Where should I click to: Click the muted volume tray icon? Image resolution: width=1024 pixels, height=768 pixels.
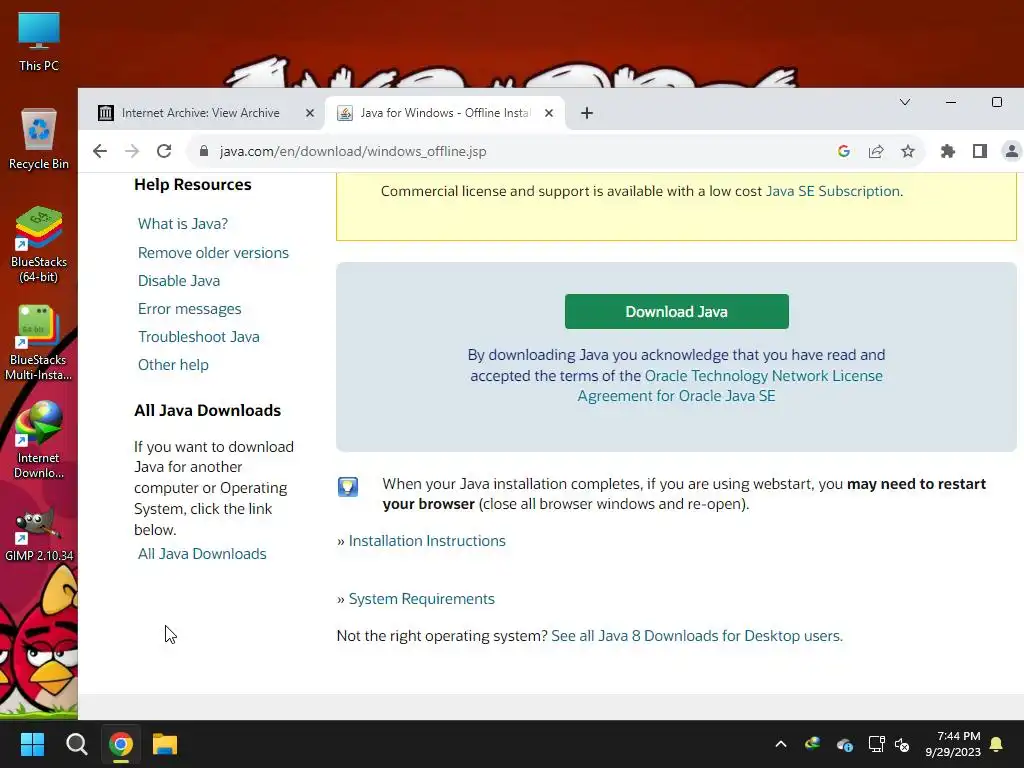tap(902, 744)
